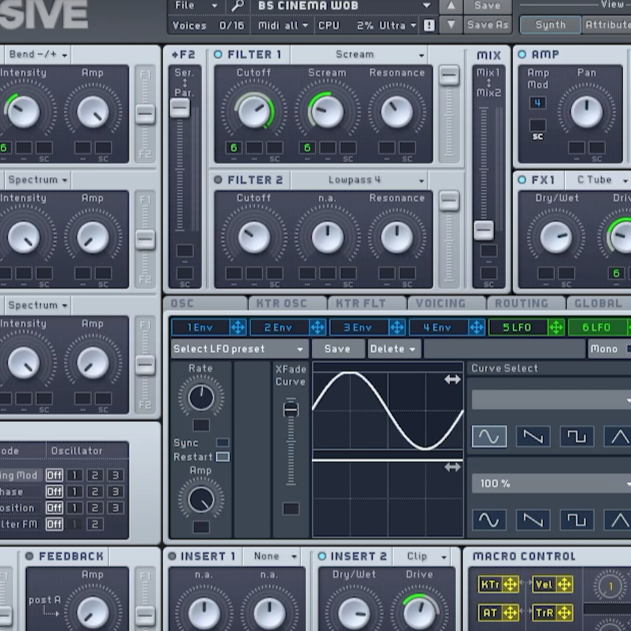Pick the sawtooth shape in lower curve row
This screenshot has height=631, width=631.
(x=533, y=520)
